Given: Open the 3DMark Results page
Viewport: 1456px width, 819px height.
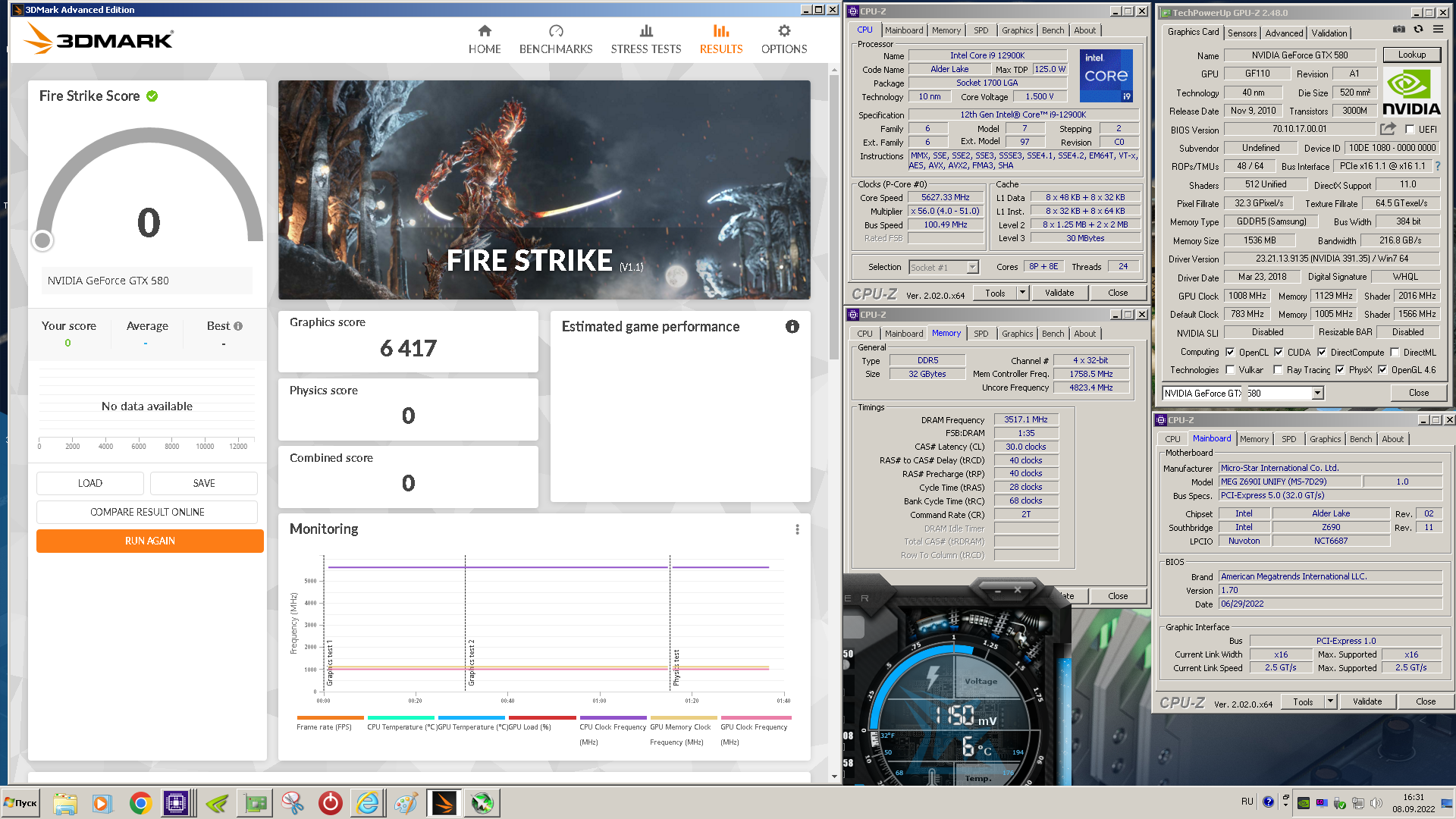Looking at the screenshot, I should [721, 39].
